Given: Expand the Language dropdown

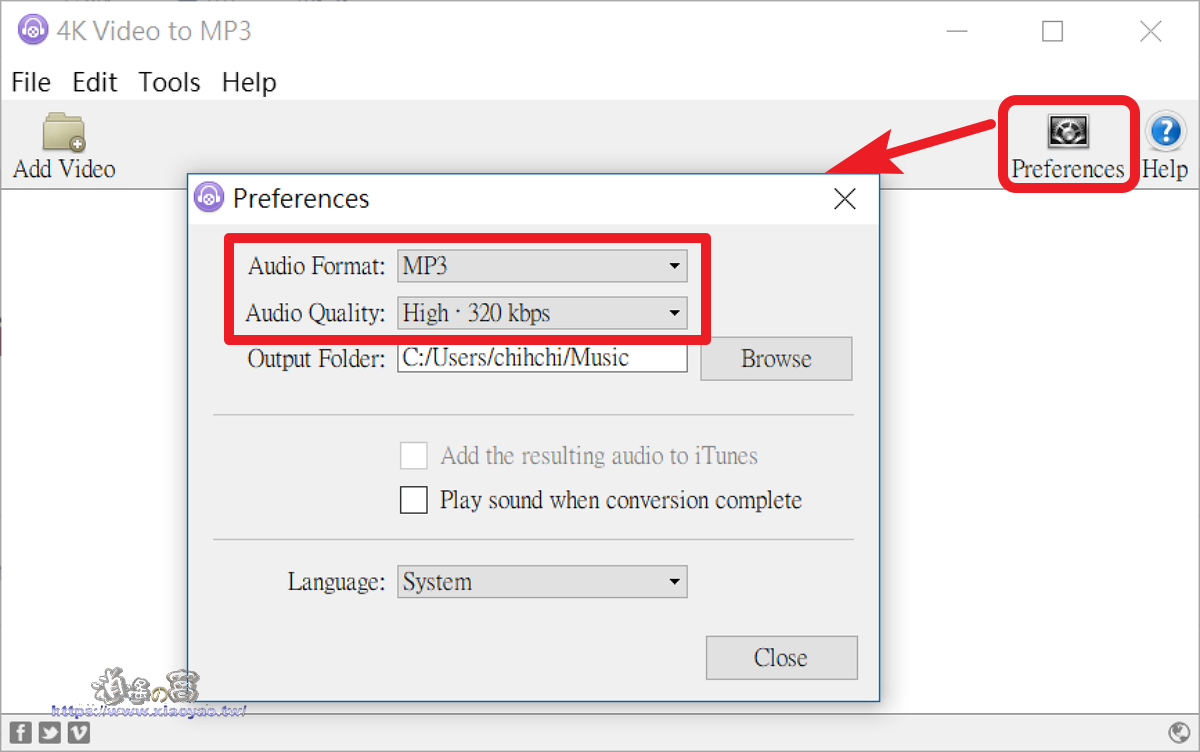Looking at the screenshot, I should [x=542, y=582].
